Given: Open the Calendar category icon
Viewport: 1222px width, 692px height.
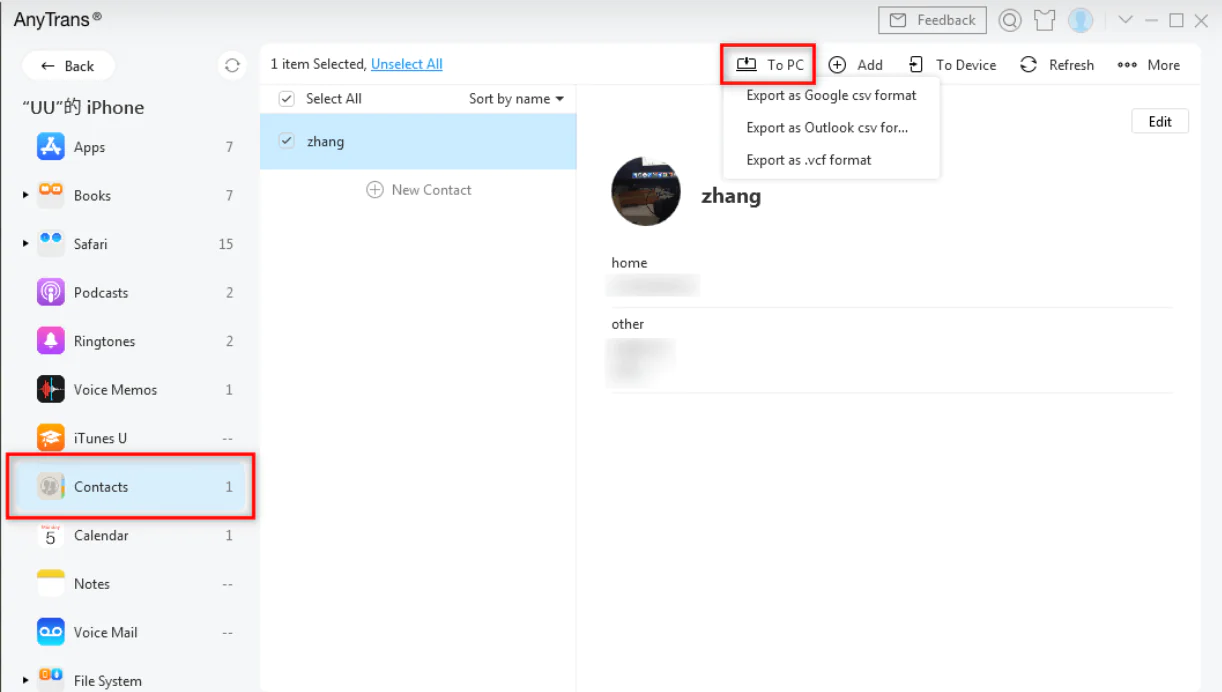Looking at the screenshot, I should (x=51, y=535).
